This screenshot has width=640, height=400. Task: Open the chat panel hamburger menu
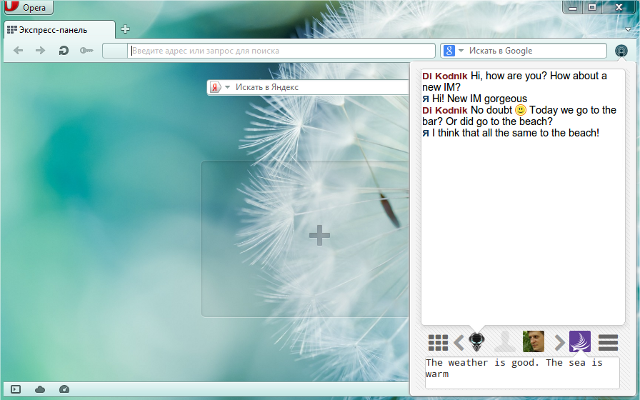pos(608,341)
